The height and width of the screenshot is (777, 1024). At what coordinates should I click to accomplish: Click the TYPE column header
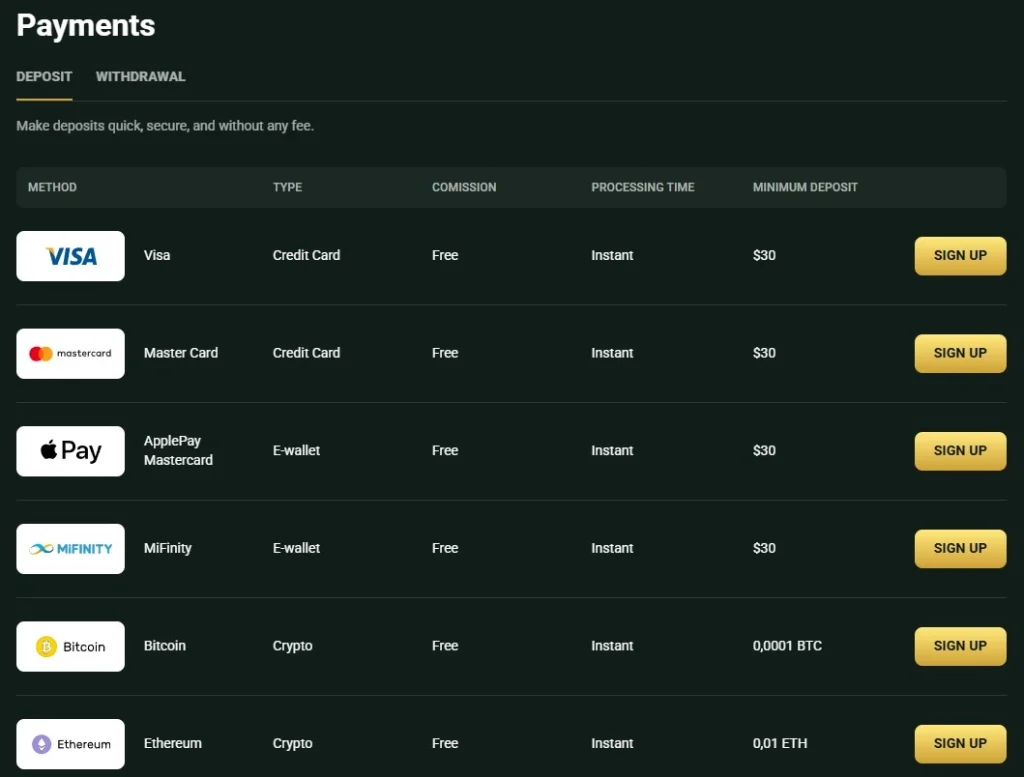tap(287, 187)
